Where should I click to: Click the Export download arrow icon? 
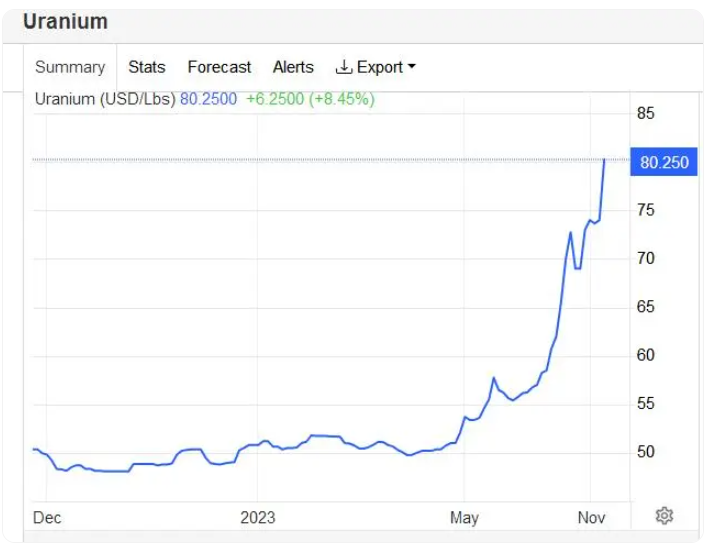click(x=344, y=67)
